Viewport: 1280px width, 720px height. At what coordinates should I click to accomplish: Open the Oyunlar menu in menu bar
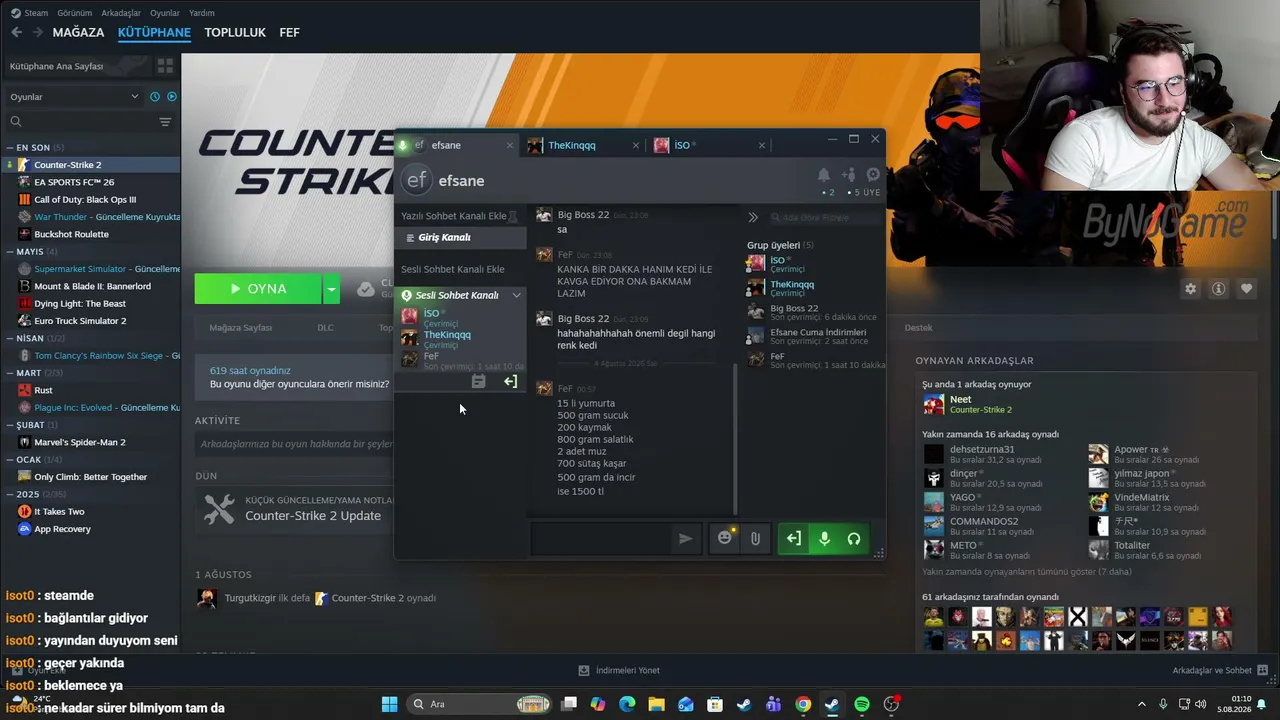(x=165, y=13)
